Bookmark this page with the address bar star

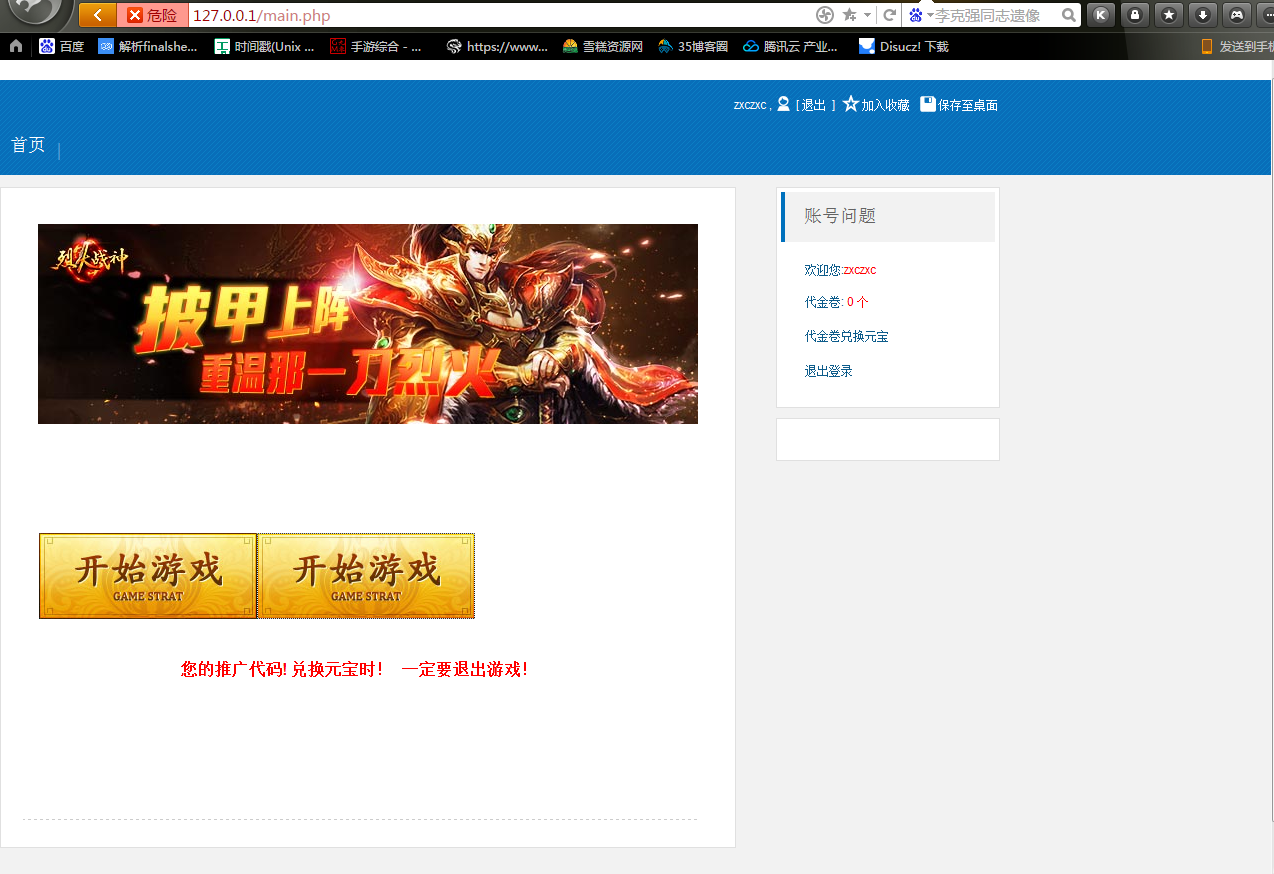pyautogui.click(x=849, y=15)
